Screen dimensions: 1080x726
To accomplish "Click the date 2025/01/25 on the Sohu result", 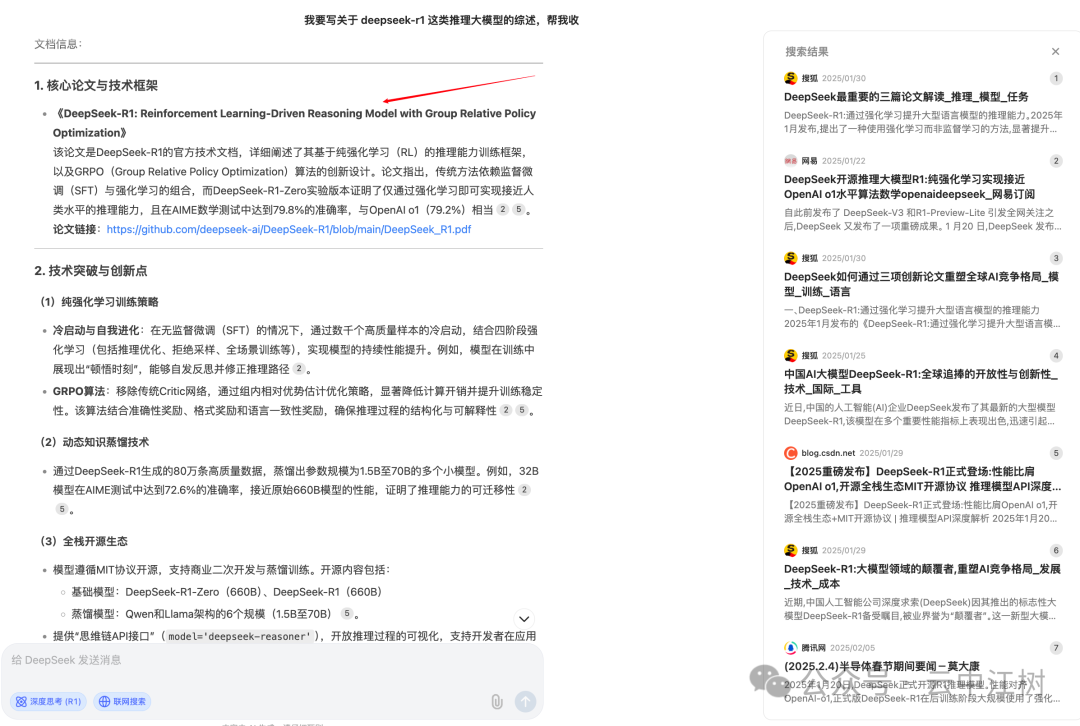I will pos(844,355).
